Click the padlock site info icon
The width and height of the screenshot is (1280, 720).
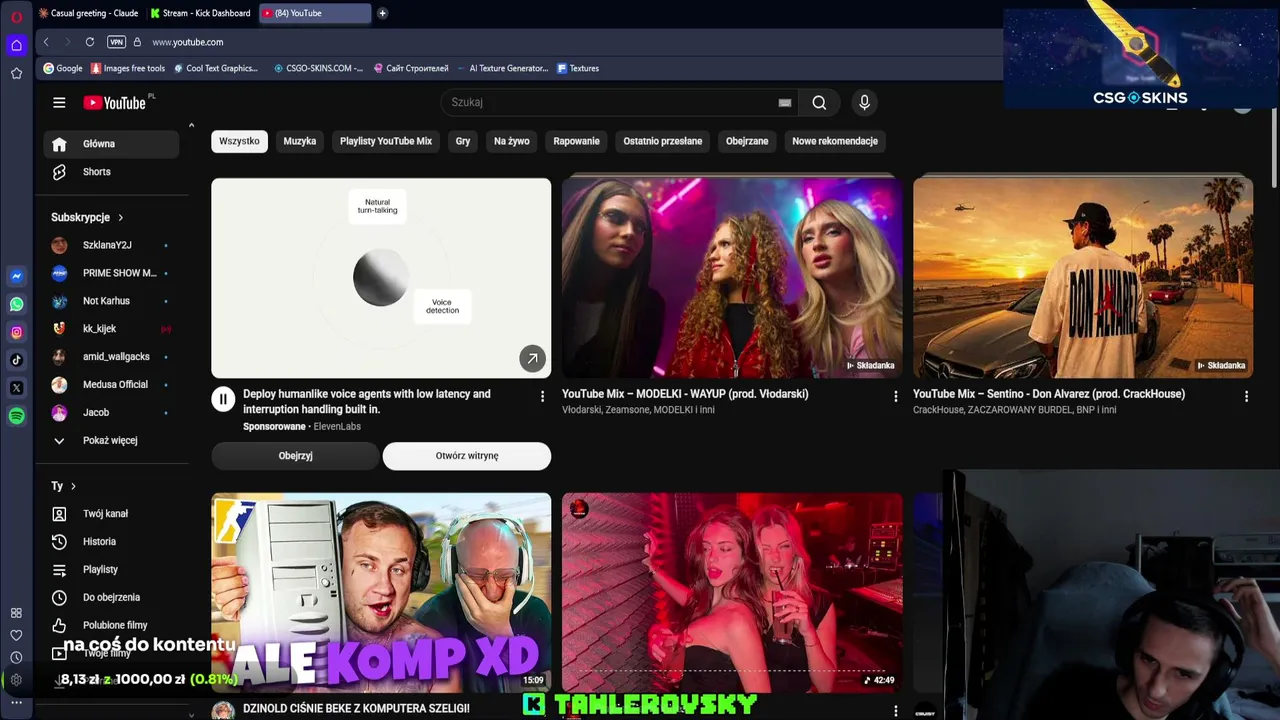(x=137, y=42)
